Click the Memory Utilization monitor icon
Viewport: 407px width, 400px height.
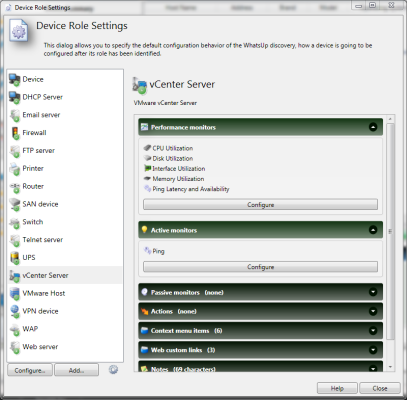147,179
